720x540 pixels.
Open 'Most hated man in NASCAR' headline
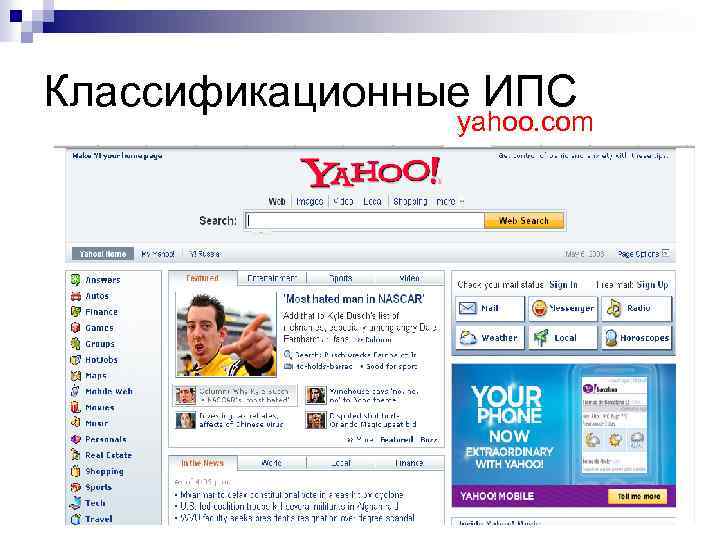tap(354, 299)
